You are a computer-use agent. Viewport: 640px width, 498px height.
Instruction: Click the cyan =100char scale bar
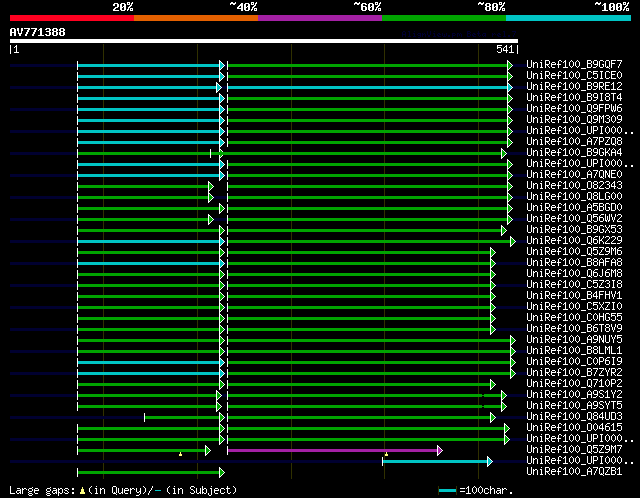pyautogui.click(x=447, y=490)
